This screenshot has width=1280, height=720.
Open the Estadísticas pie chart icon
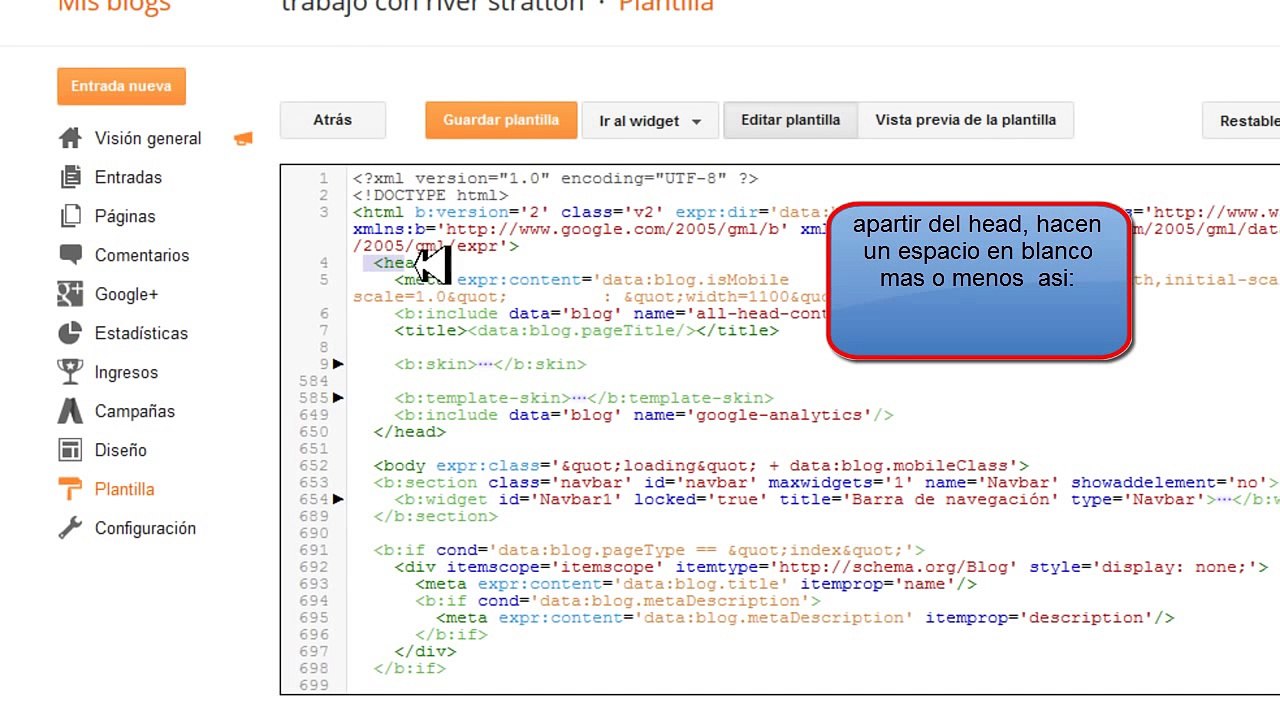coord(70,333)
